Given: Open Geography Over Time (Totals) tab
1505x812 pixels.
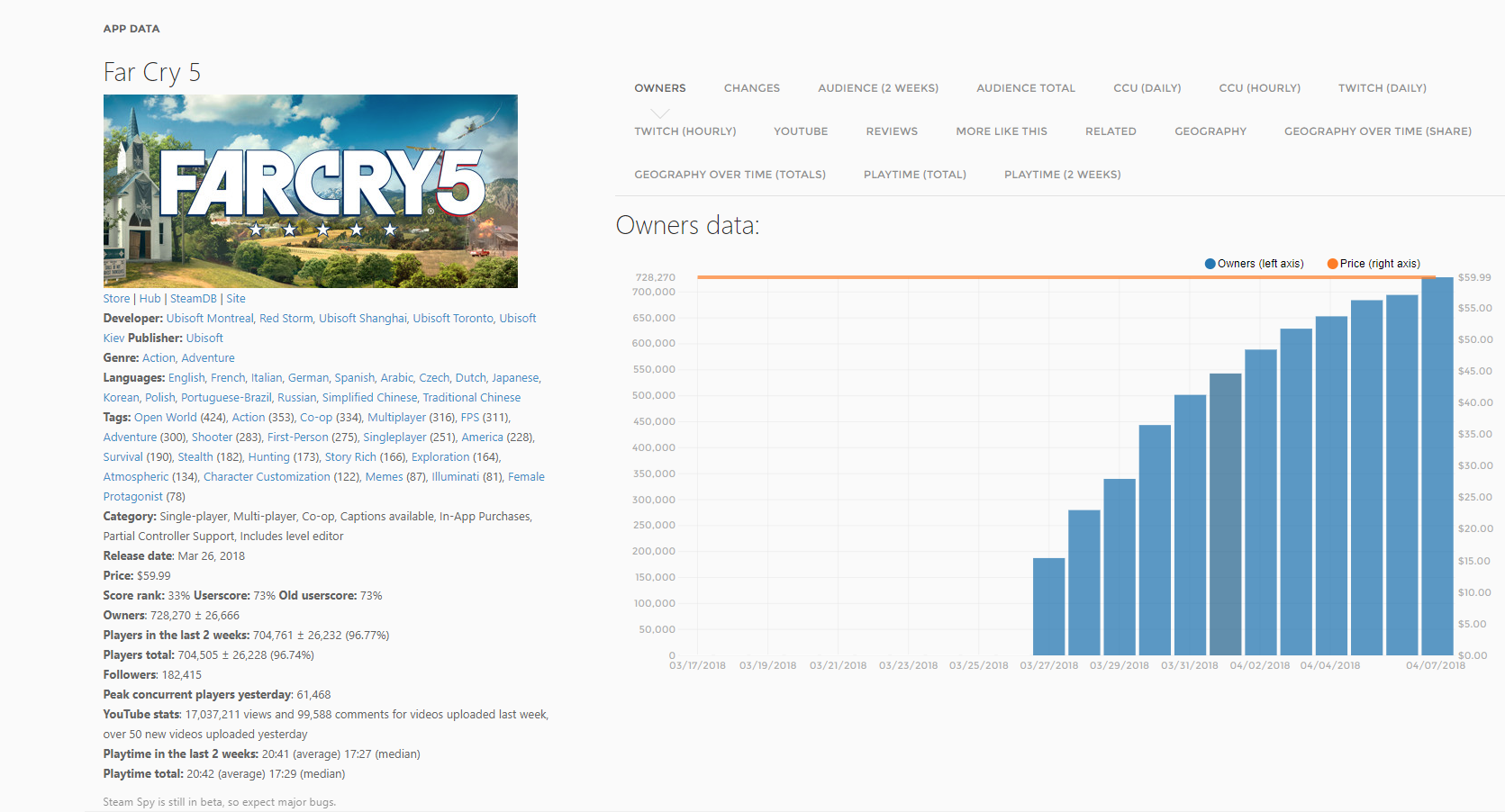Looking at the screenshot, I should [730, 175].
